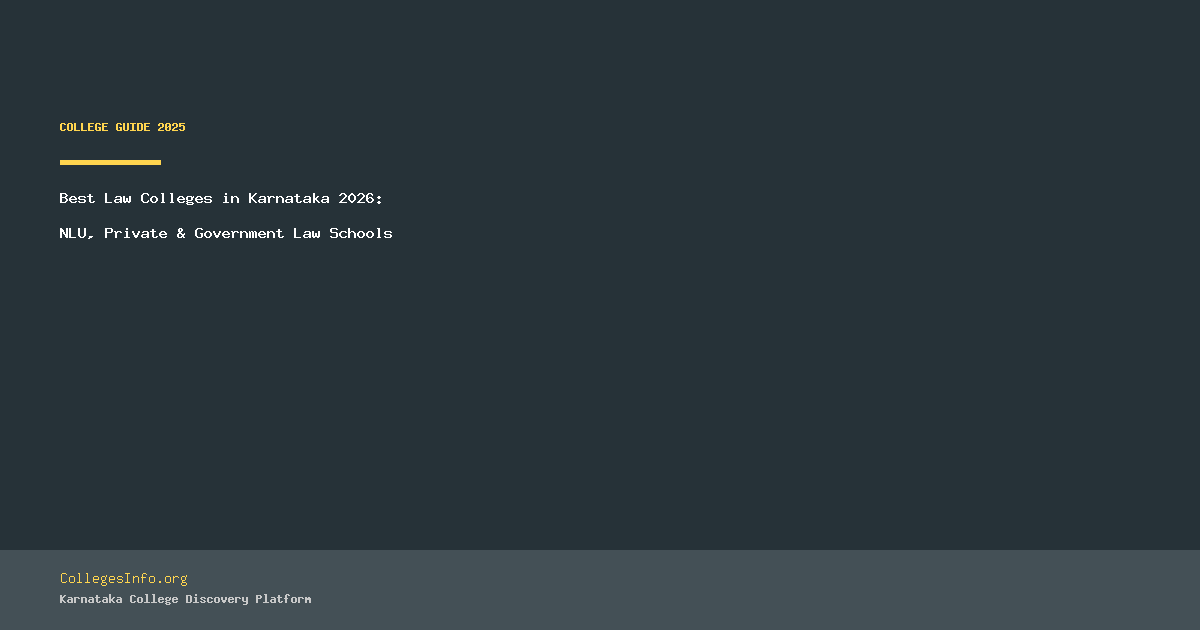
Task: Click the NLU, Private & Government subtitle line
Action: (x=225, y=233)
